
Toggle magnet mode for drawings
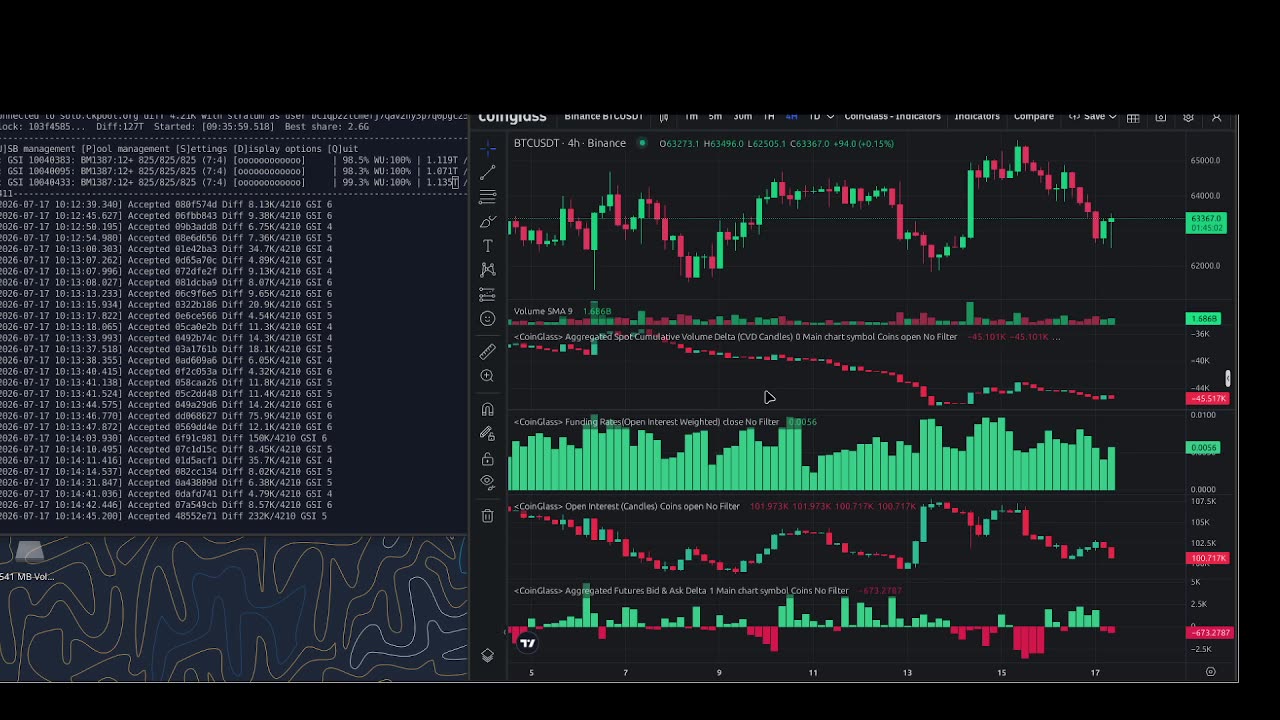pos(488,410)
